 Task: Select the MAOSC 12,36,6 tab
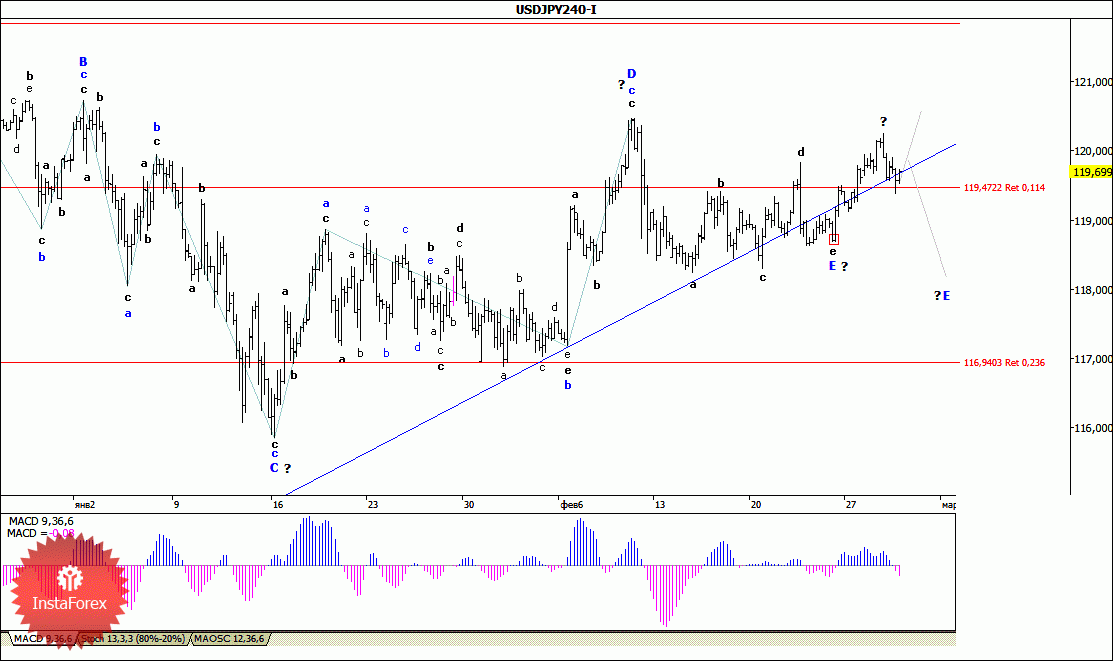[x=229, y=639]
